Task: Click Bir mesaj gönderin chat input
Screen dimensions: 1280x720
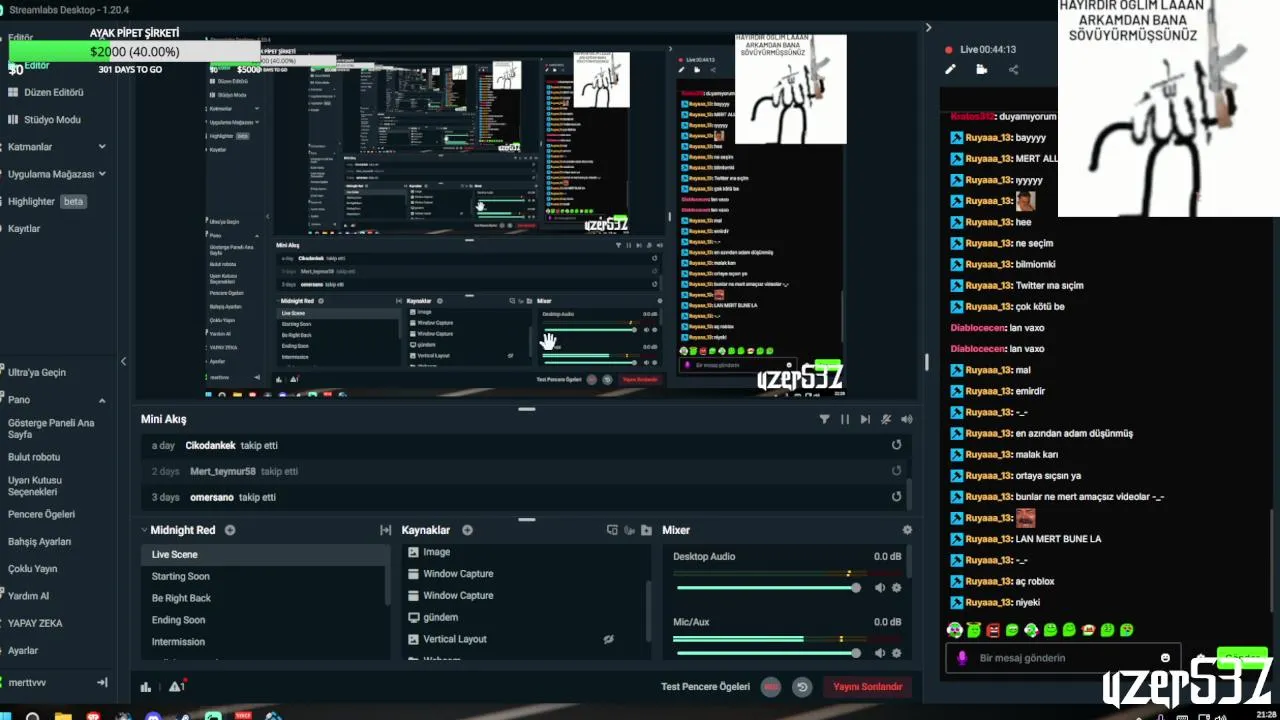Action: [x=1062, y=658]
